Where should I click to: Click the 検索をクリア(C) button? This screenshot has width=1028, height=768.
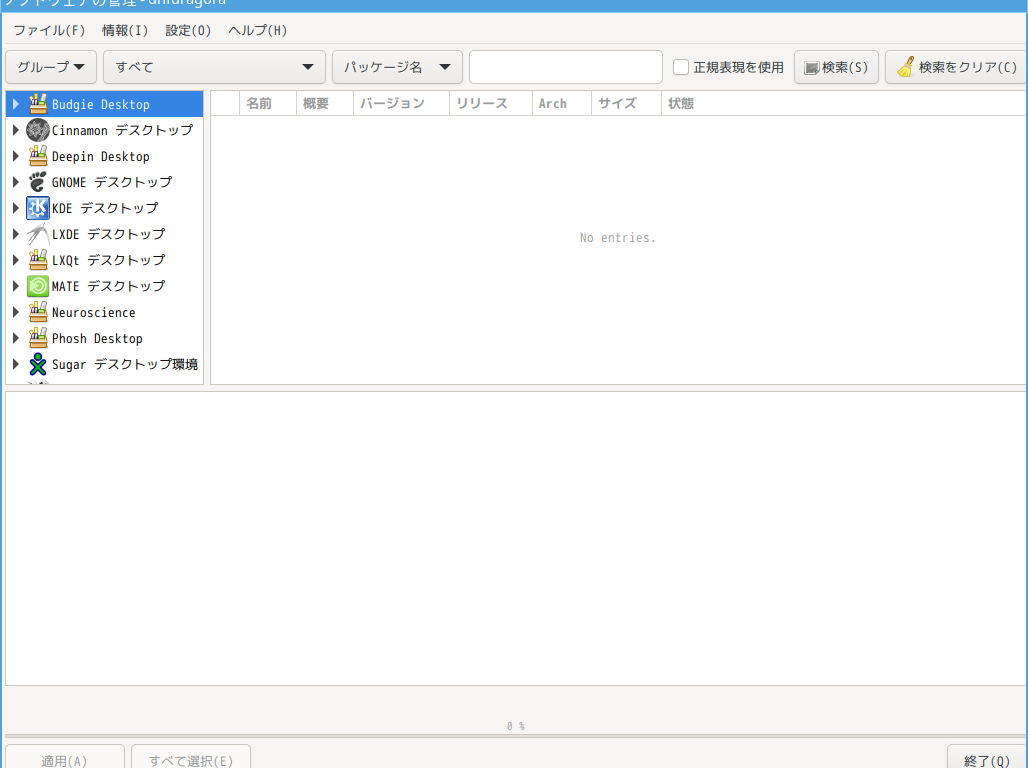tap(957, 67)
